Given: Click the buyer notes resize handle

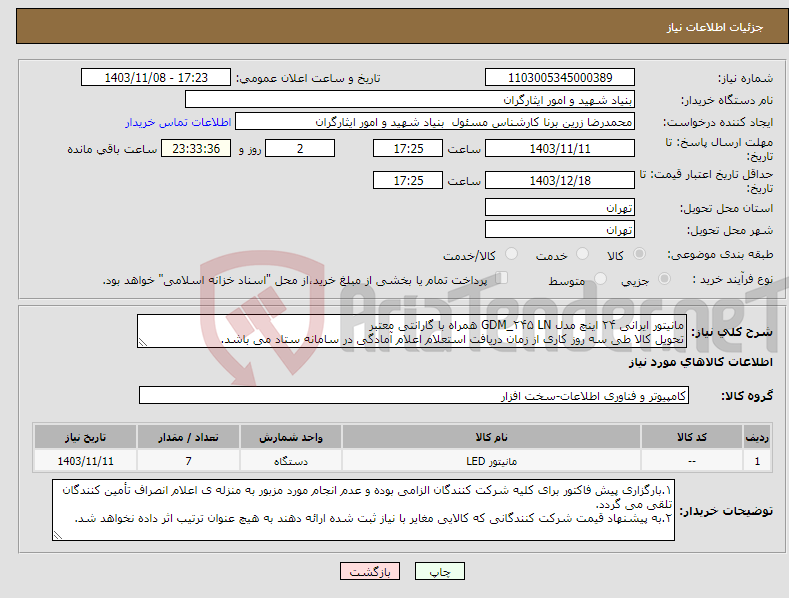Looking at the screenshot, I should pyautogui.click(x=58, y=535).
